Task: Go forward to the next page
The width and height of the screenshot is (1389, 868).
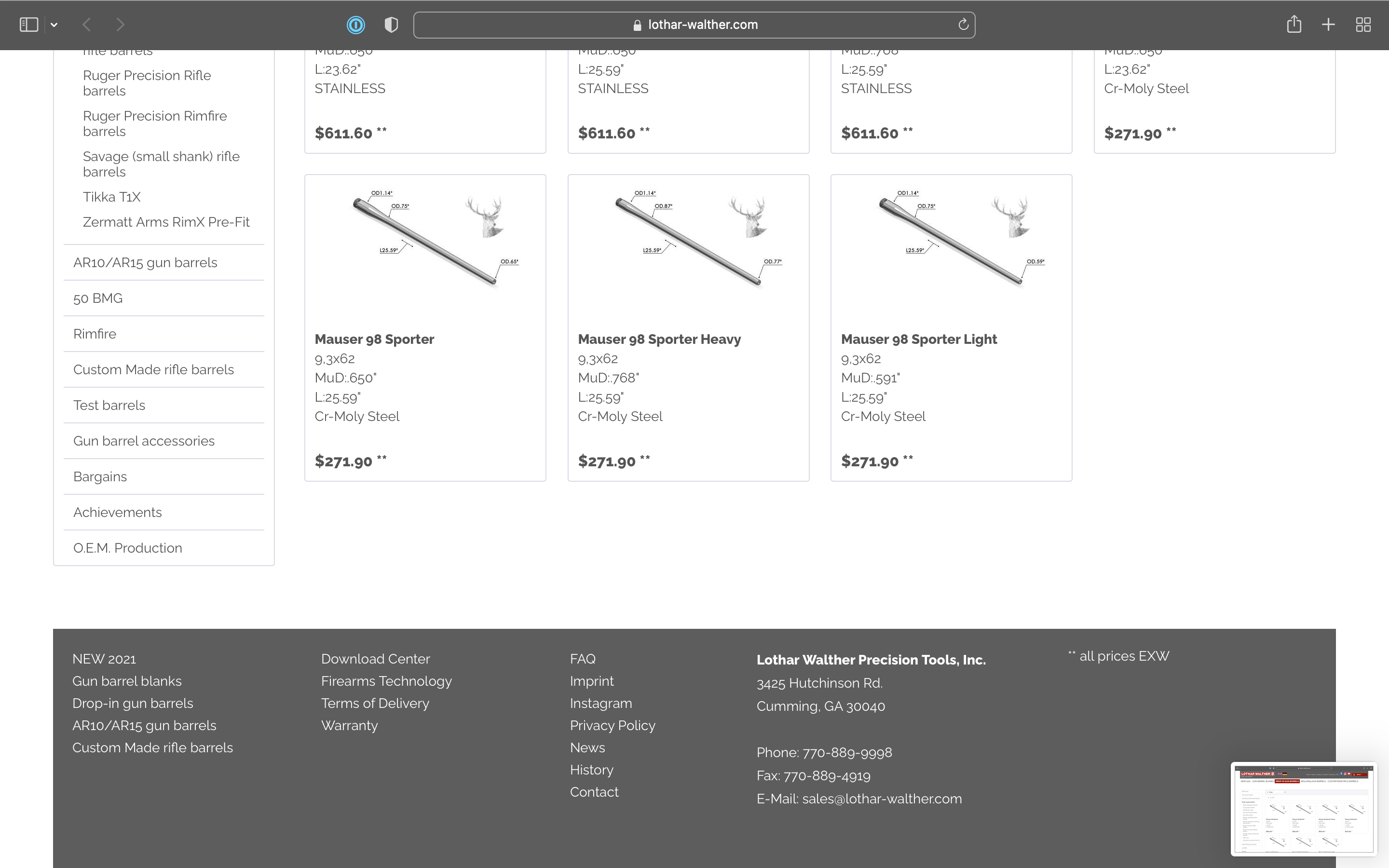Action: tap(120, 25)
